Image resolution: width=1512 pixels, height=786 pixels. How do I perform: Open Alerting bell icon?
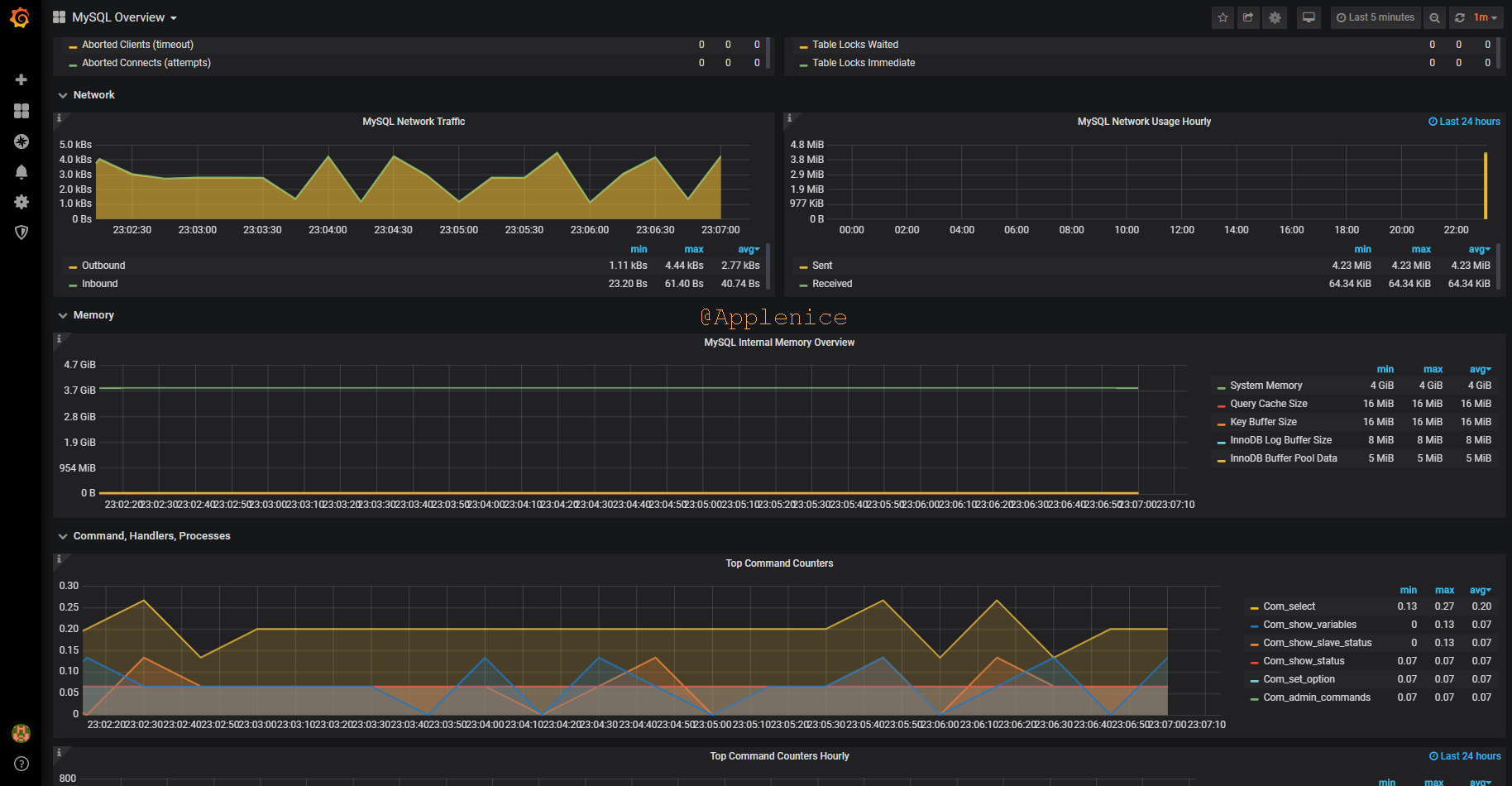coord(22,172)
